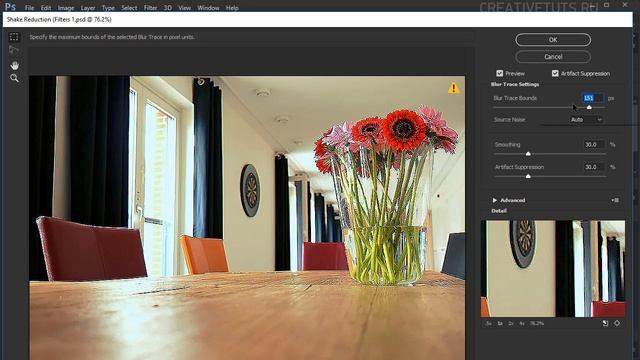Image resolution: width=640 pixels, height=360 pixels.
Task: Open the File menu
Action: point(29,8)
